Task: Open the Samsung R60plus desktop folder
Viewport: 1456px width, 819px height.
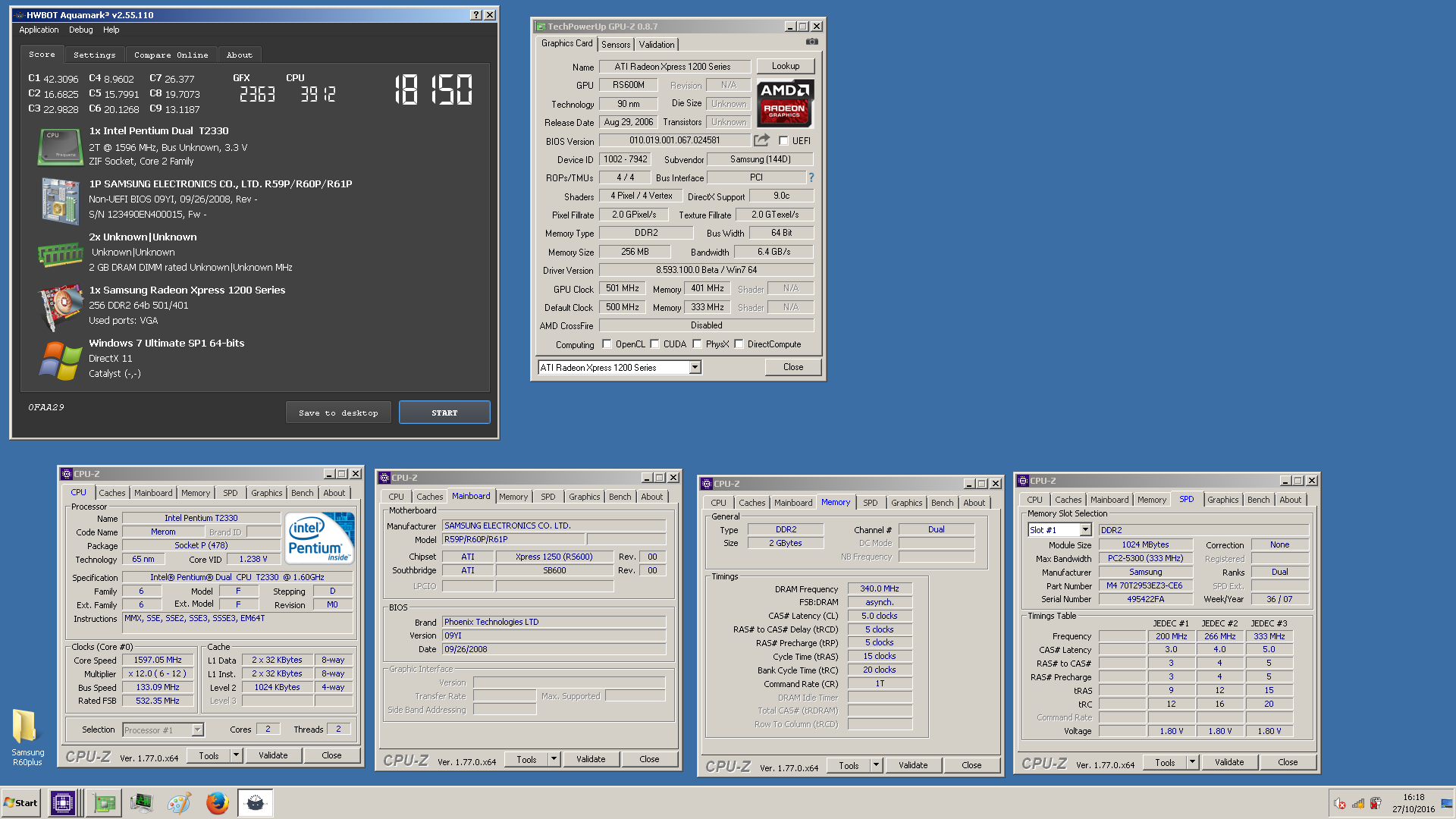Action: [x=27, y=737]
